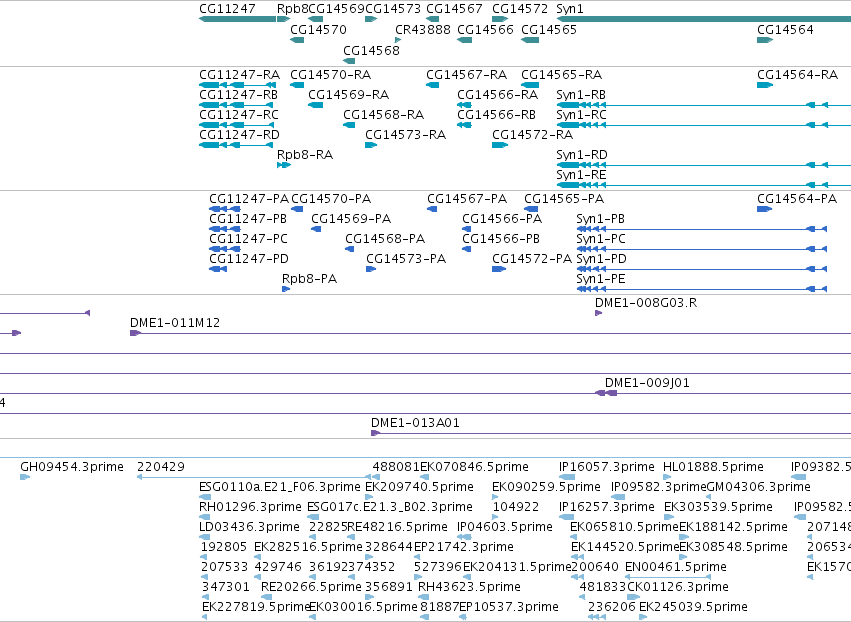Screen dimensions: 851x622
Task: Click transcript Syn1-RB
Action: 581,94
